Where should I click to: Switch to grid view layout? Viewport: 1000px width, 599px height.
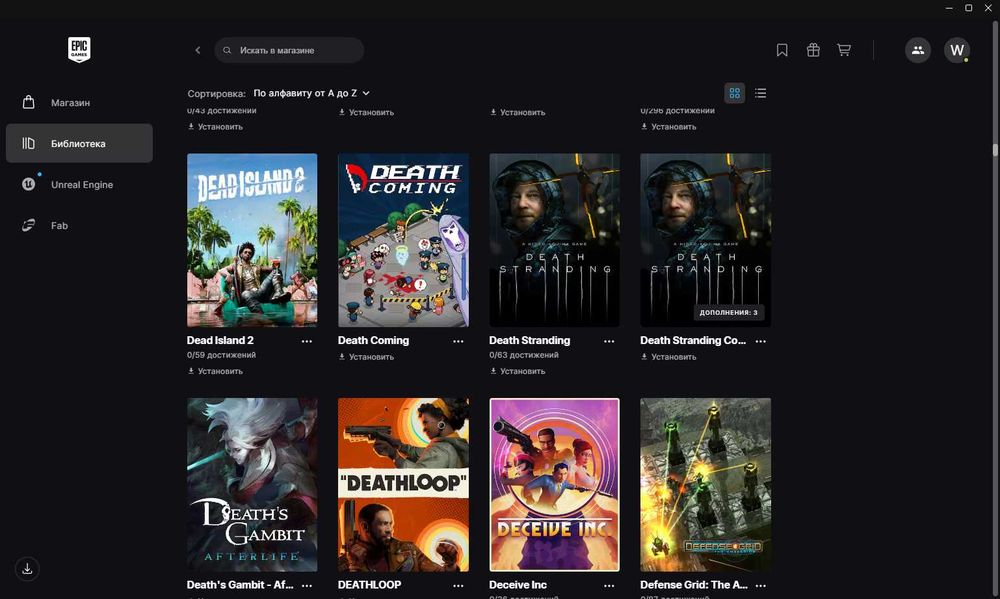pyautogui.click(x=735, y=93)
